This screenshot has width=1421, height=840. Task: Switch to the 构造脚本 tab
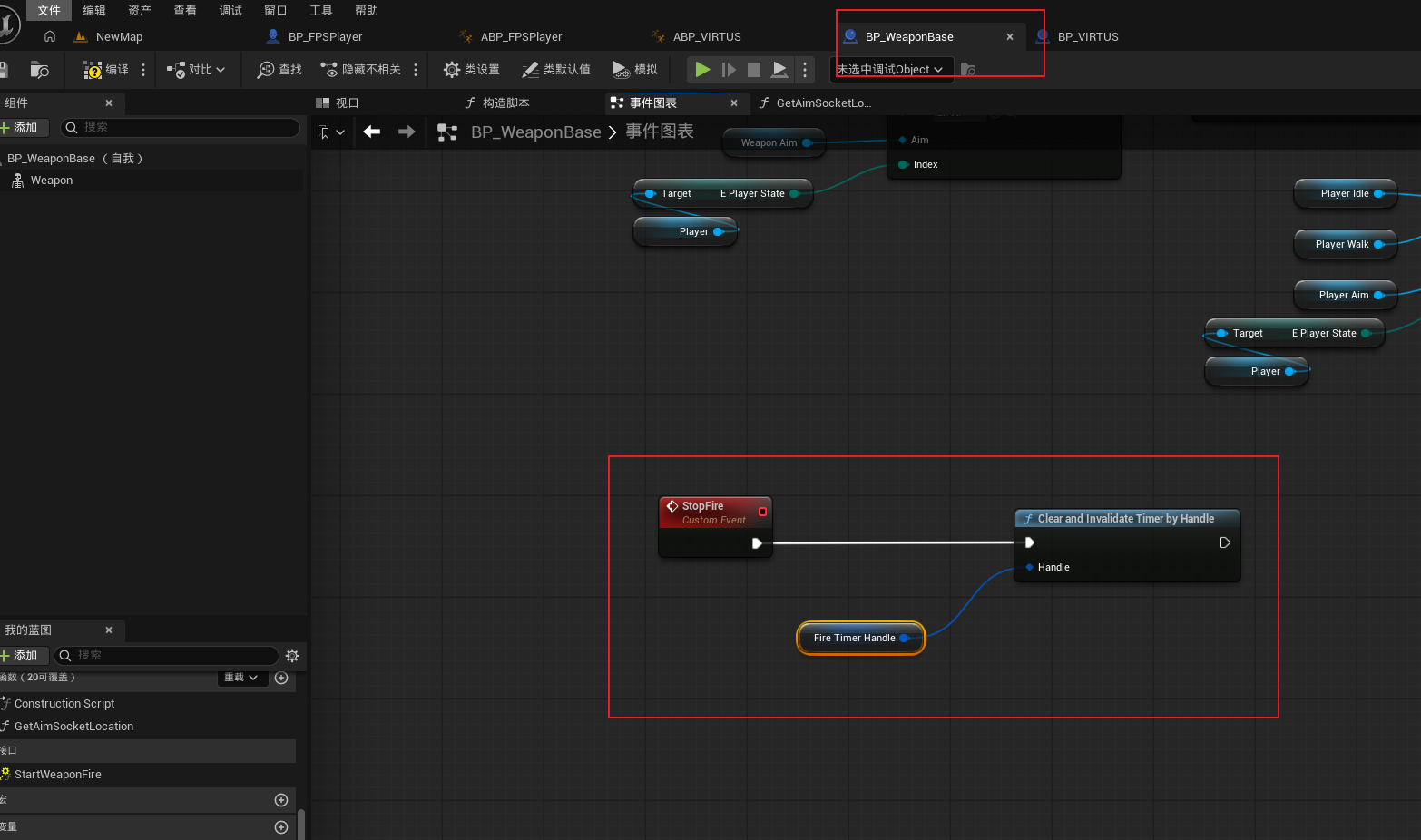click(x=497, y=103)
